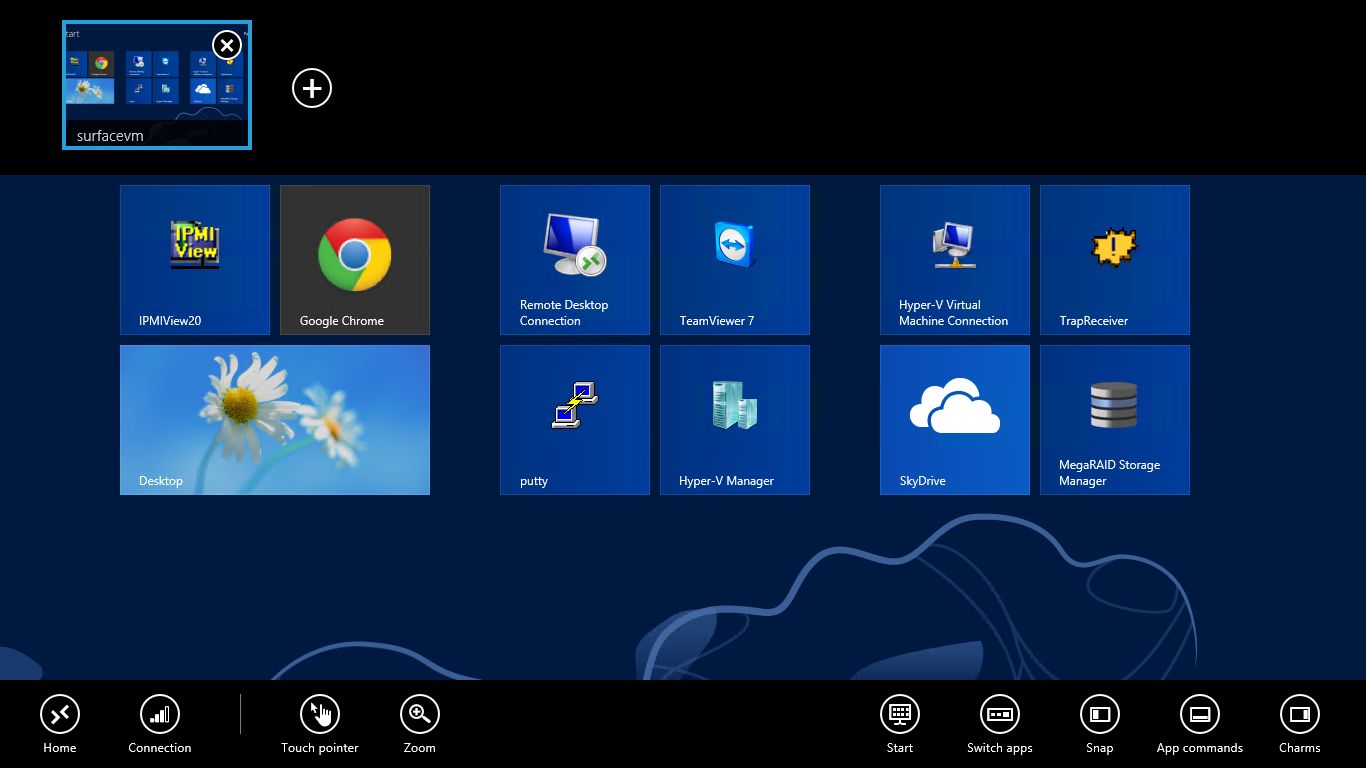This screenshot has width=1366, height=768.
Task: Launch Google Chrome from Start tiles
Action: 355,260
